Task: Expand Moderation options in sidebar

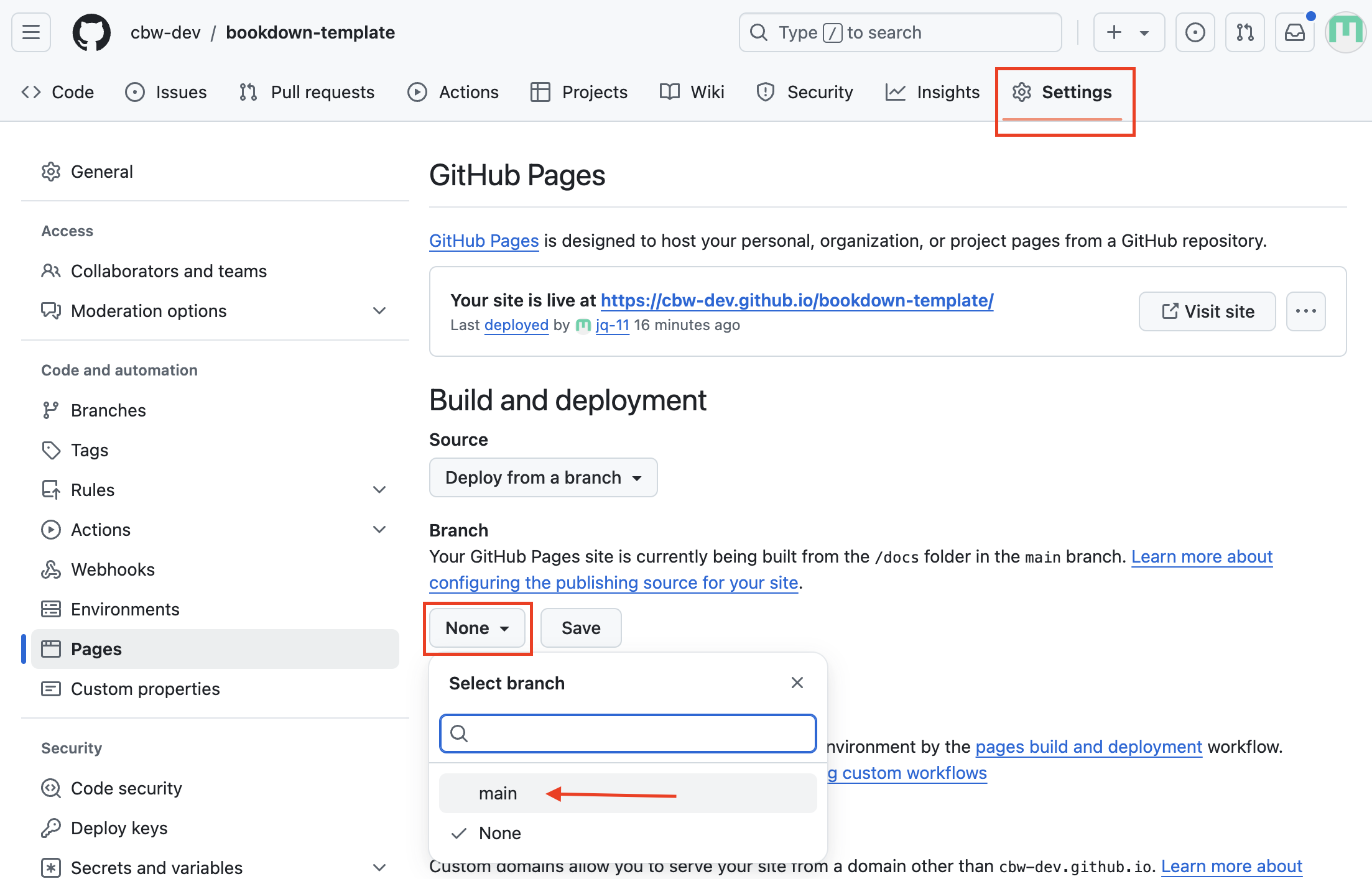Action: coord(379,311)
